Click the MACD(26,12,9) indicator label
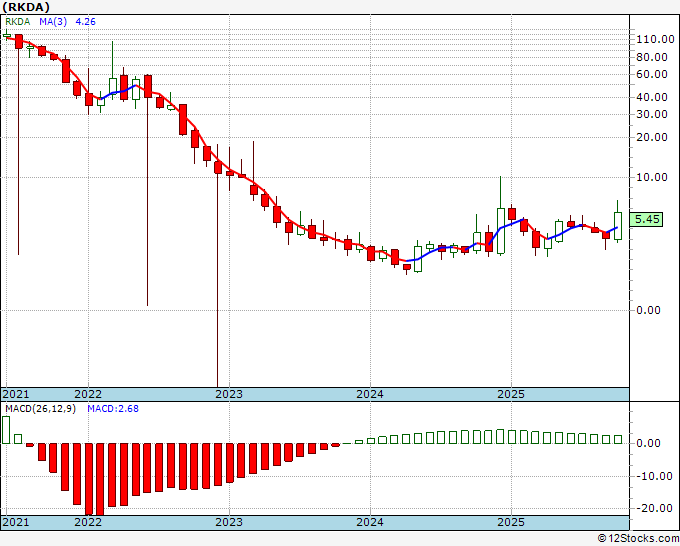The height and width of the screenshot is (546, 680). pyautogui.click(x=40, y=409)
